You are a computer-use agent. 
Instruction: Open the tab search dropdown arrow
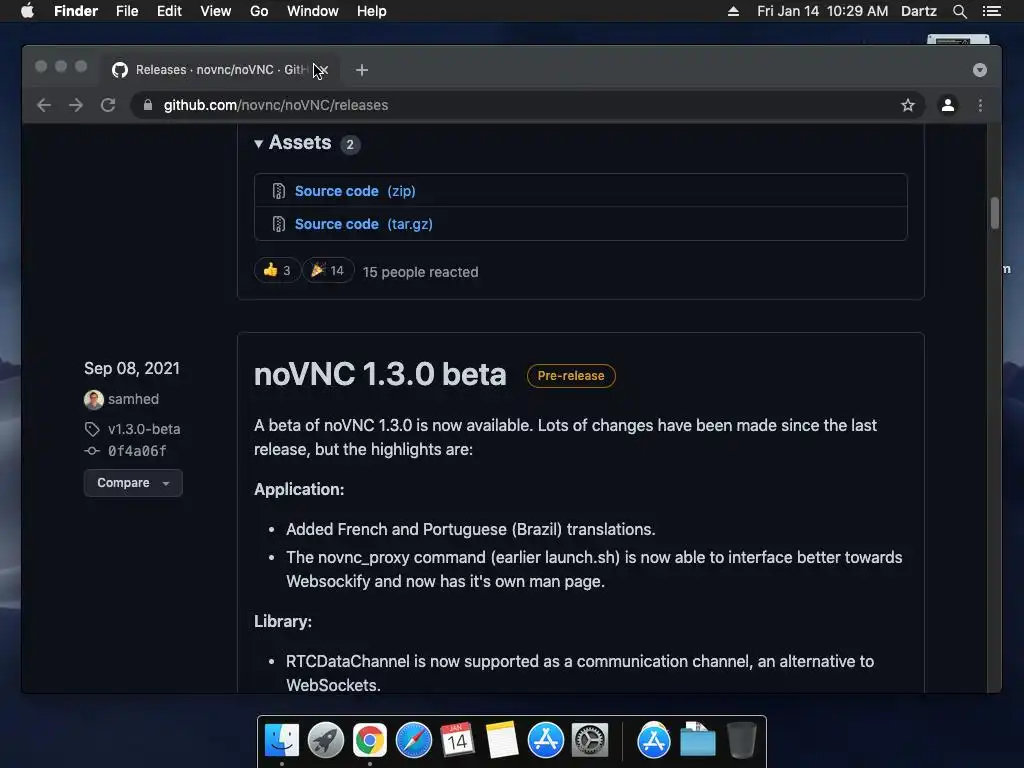click(980, 70)
